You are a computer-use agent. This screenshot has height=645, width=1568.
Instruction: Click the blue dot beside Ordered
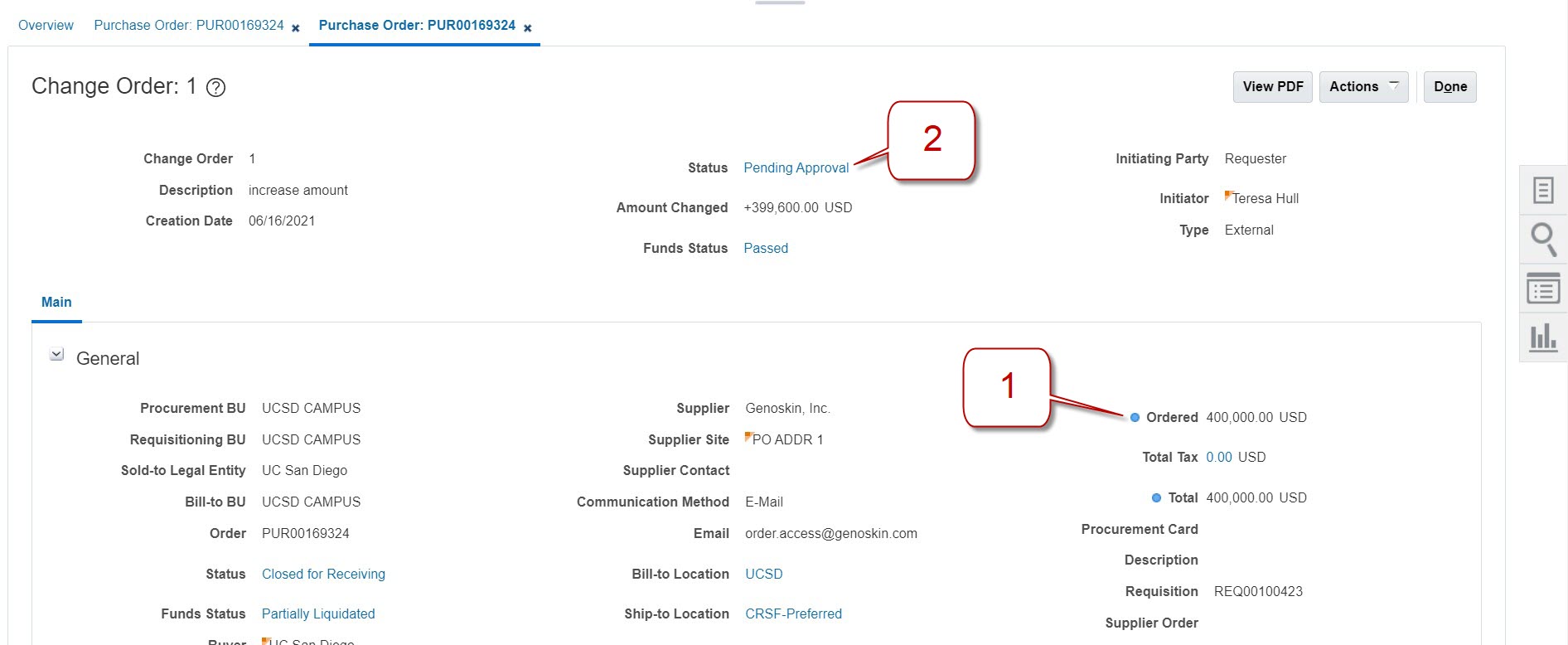1135,417
